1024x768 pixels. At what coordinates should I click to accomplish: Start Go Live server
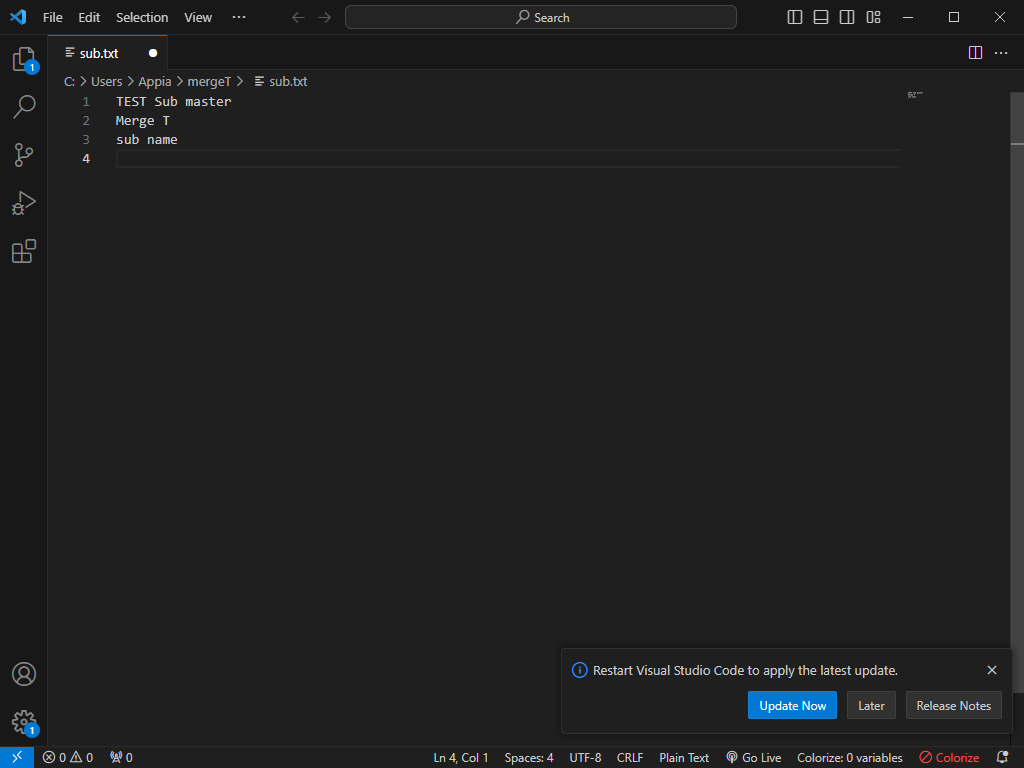754,758
